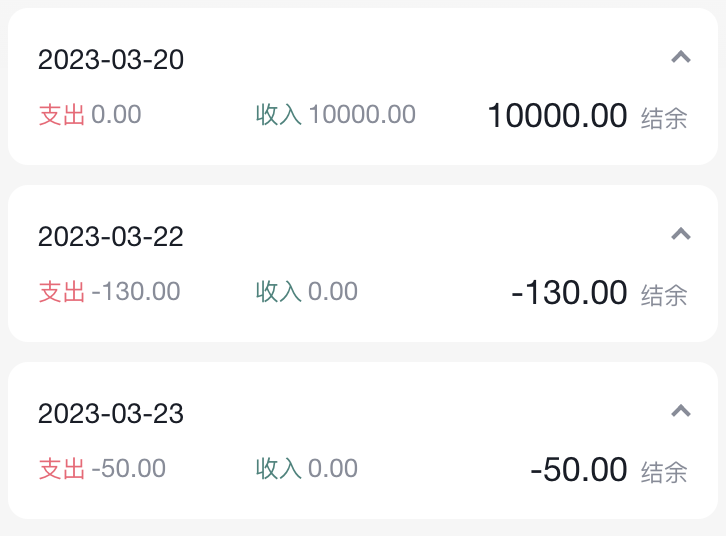The width and height of the screenshot is (726, 536).
Task: Click the 10000.00 balance amount
Action: coord(557,116)
